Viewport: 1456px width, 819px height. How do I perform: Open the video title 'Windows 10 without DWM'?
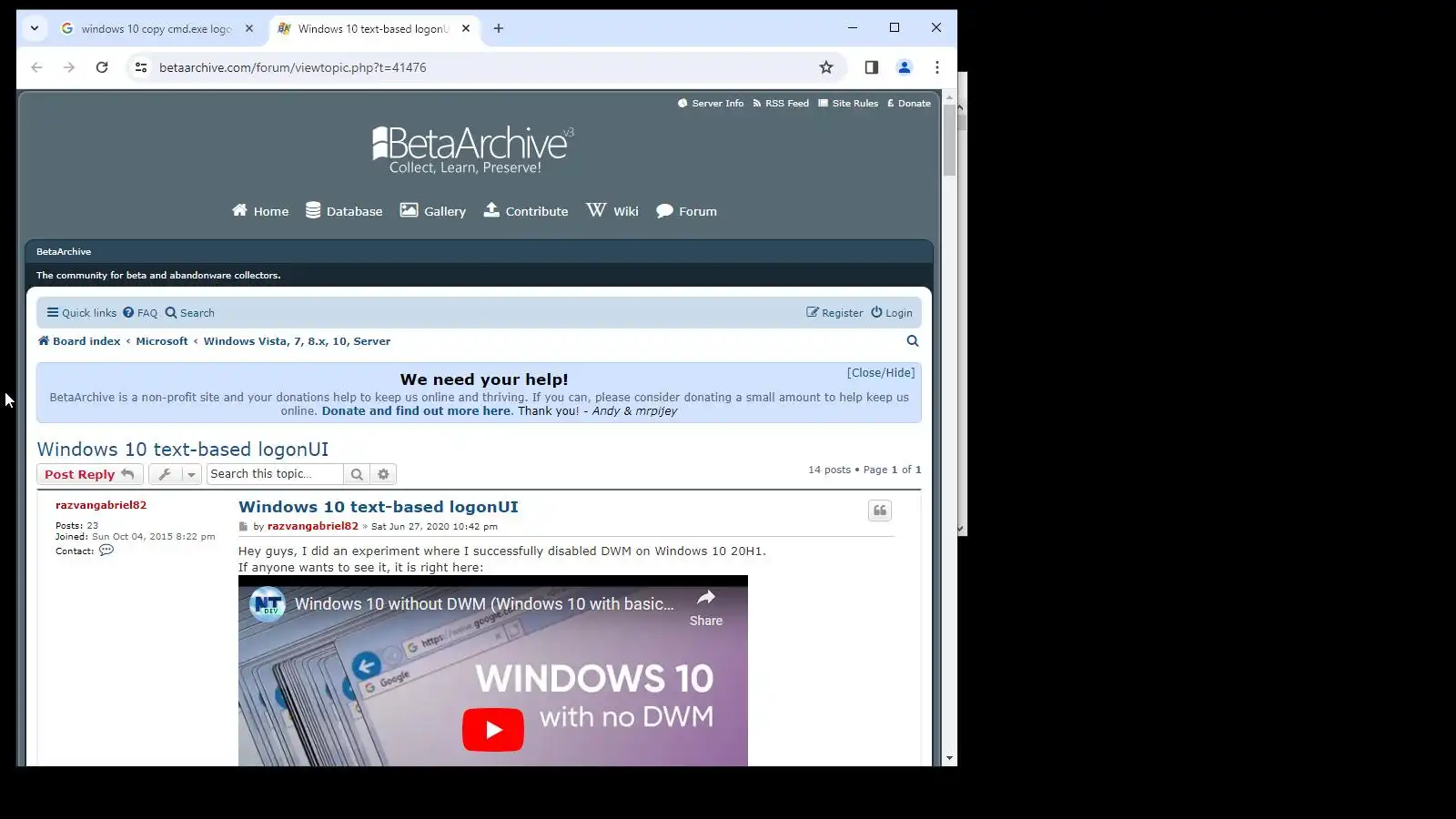coord(484,604)
